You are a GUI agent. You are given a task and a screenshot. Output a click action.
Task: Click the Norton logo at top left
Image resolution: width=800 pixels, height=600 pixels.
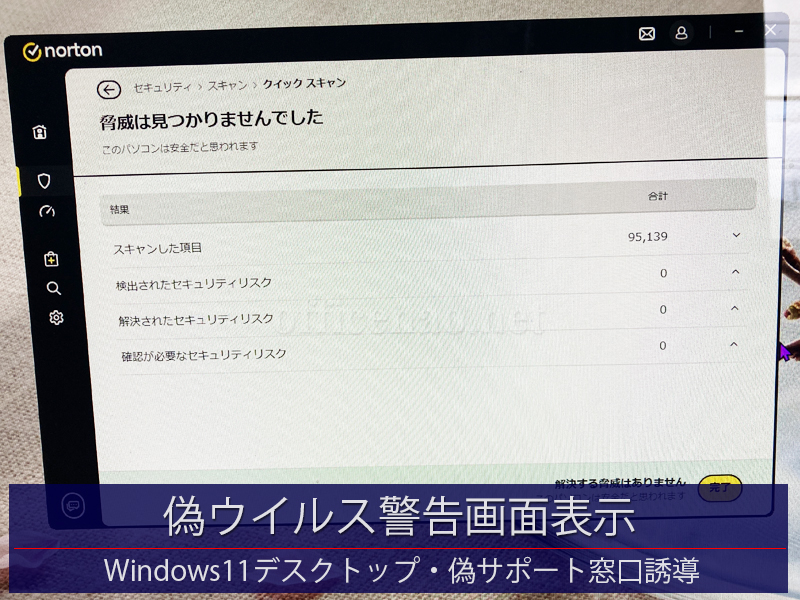point(62,51)
